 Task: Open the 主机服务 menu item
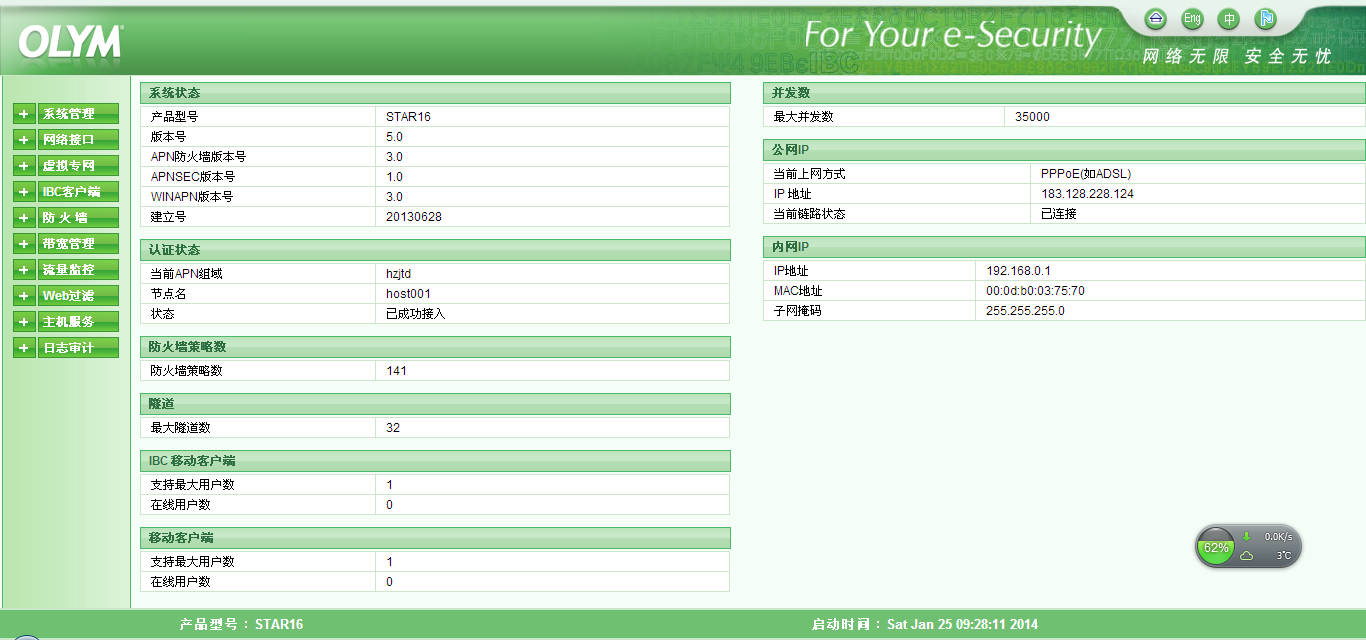78,322
